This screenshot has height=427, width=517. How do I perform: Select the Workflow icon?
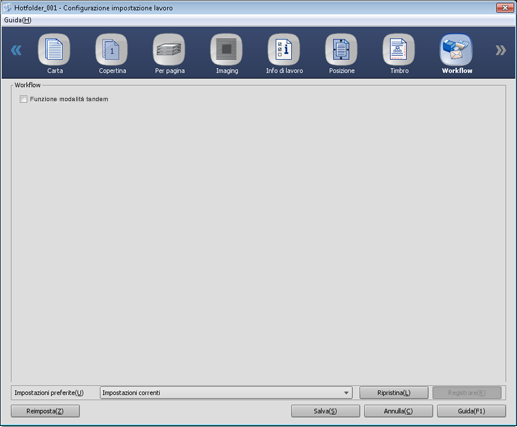(456, 49)
